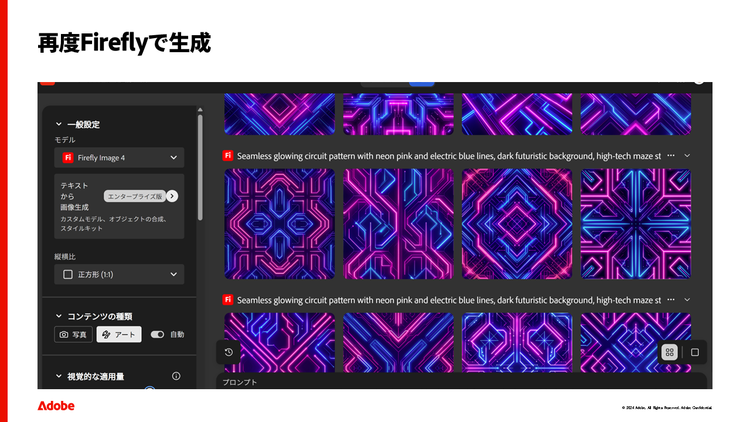Toggle the 自動 content type switch

point(157,334)
